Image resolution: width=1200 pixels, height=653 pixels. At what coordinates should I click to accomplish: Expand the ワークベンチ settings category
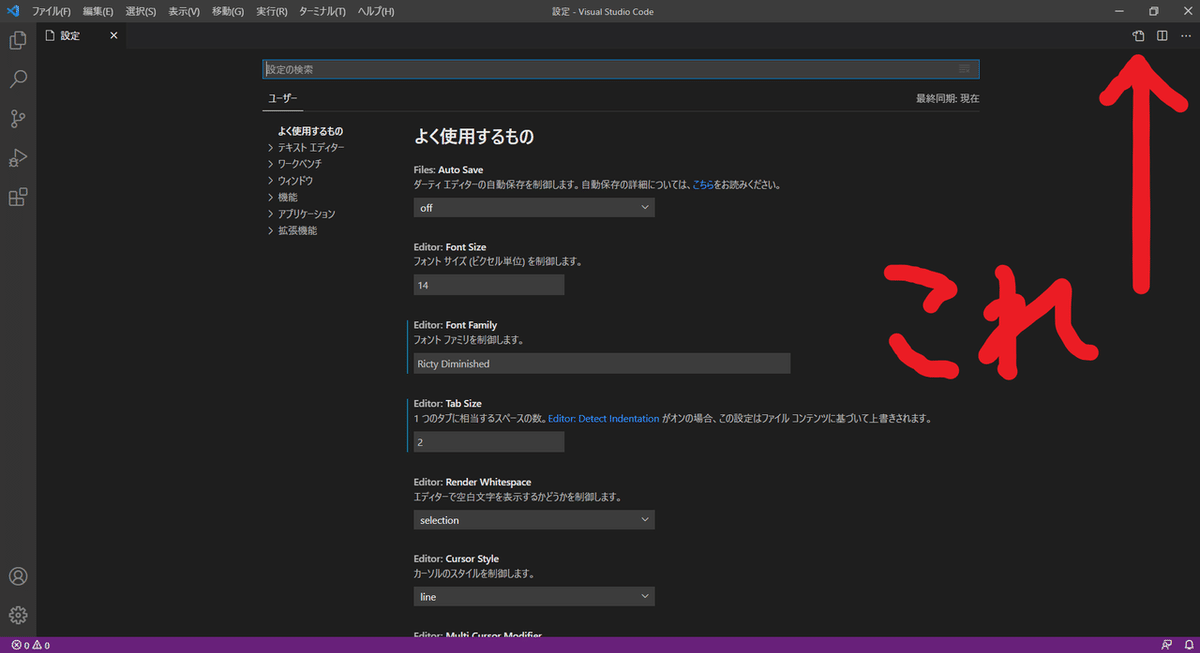click(x=295, y=163)
